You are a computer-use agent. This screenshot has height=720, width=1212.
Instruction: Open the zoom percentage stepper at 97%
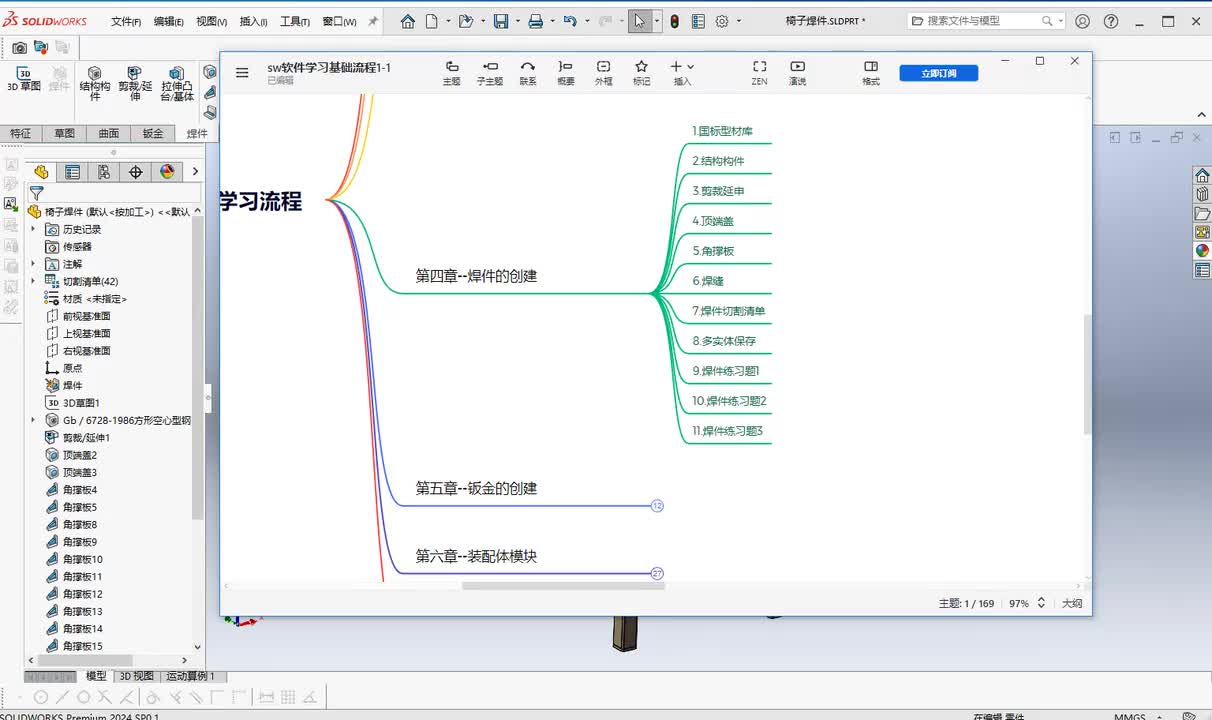1041,603
